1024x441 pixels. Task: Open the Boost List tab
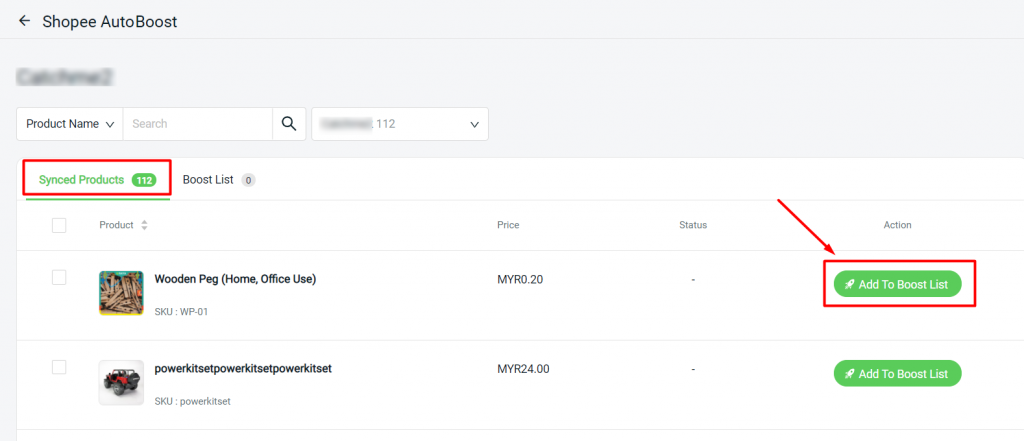tap(208, 180)
